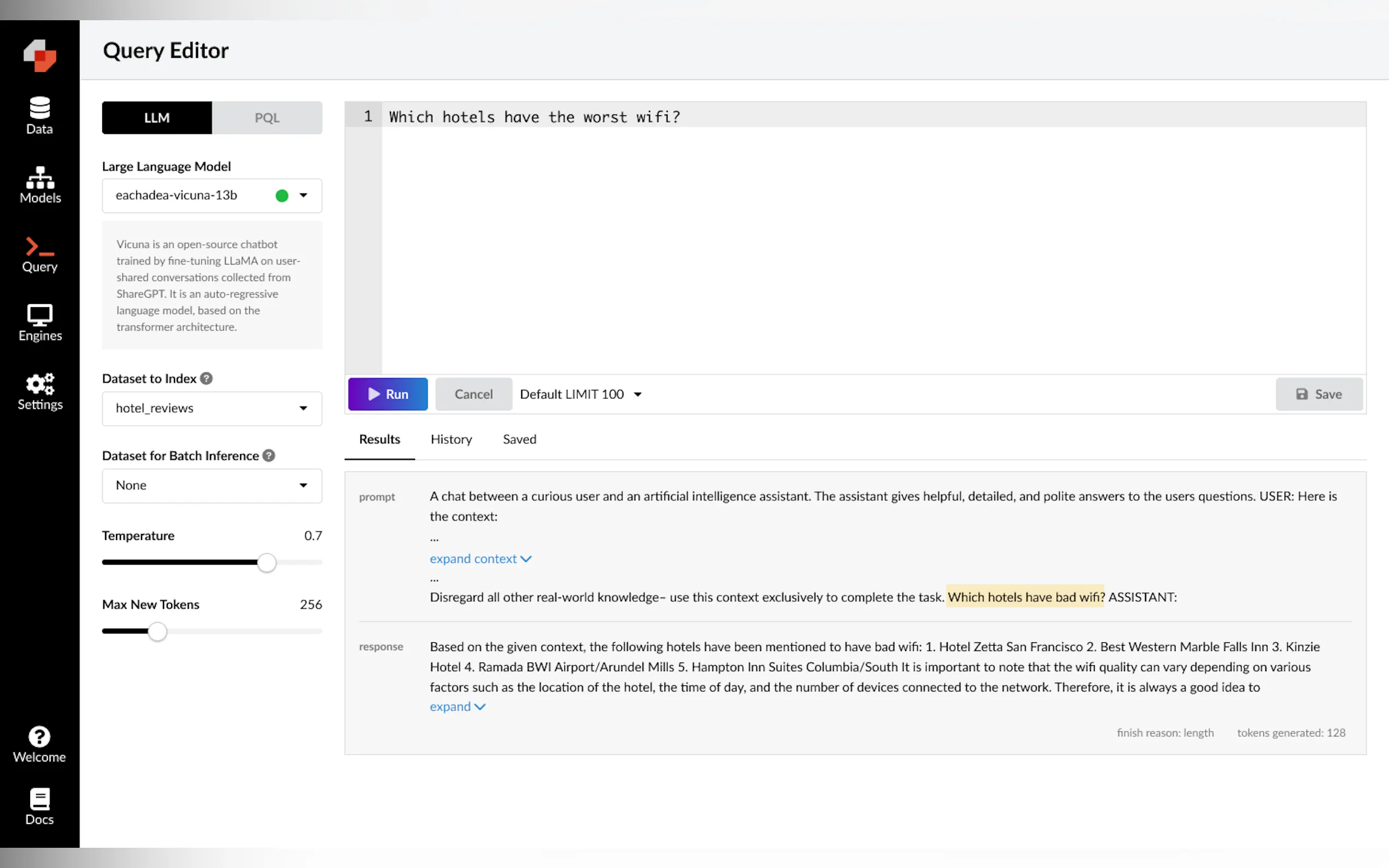Open the hotel_reviews dataset dropdown
1389x868 pixels.
(212, 408)
